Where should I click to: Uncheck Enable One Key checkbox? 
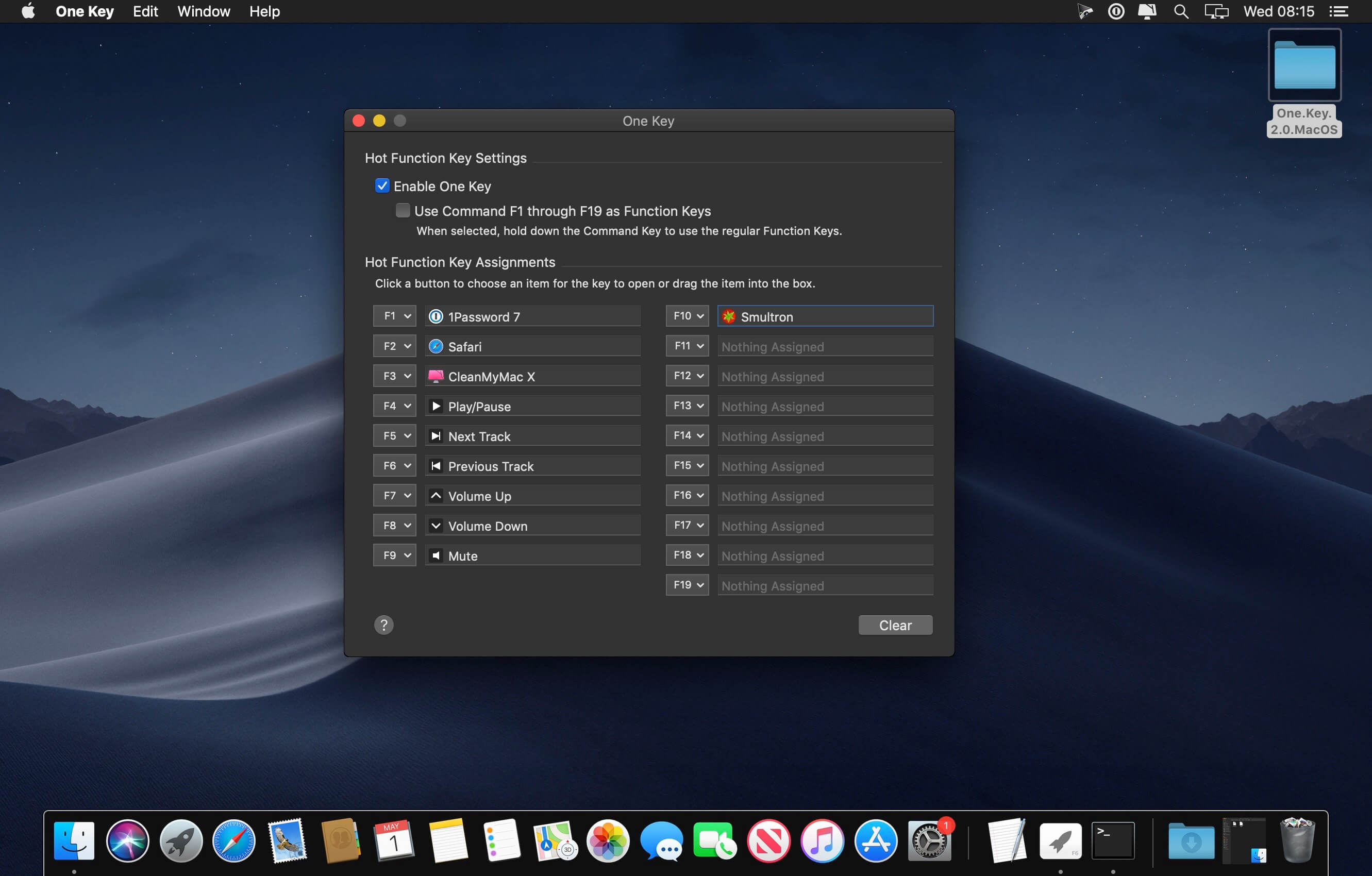click(x=382, y=186)
